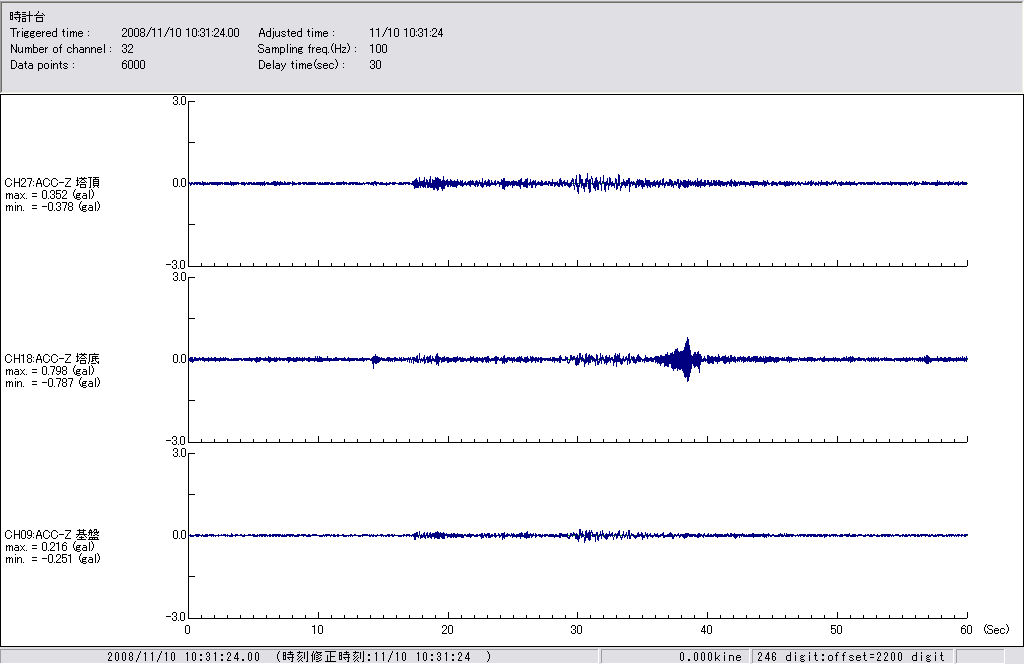
Task: Click the digit:offset=2200 status bar panel
Action: pyautogui.click(x=850, y=657)
